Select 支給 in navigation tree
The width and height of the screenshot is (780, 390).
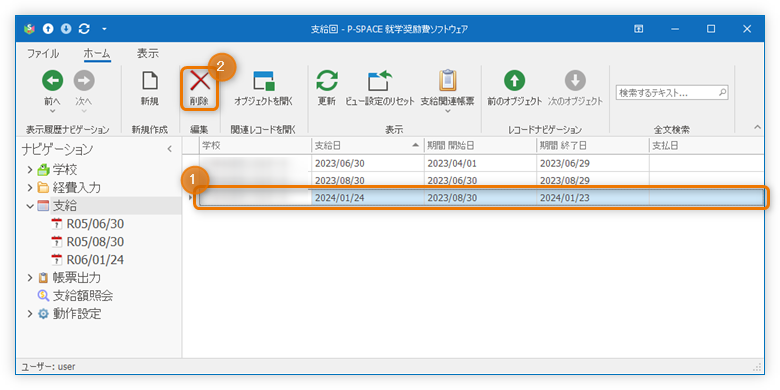pos(65,205)
